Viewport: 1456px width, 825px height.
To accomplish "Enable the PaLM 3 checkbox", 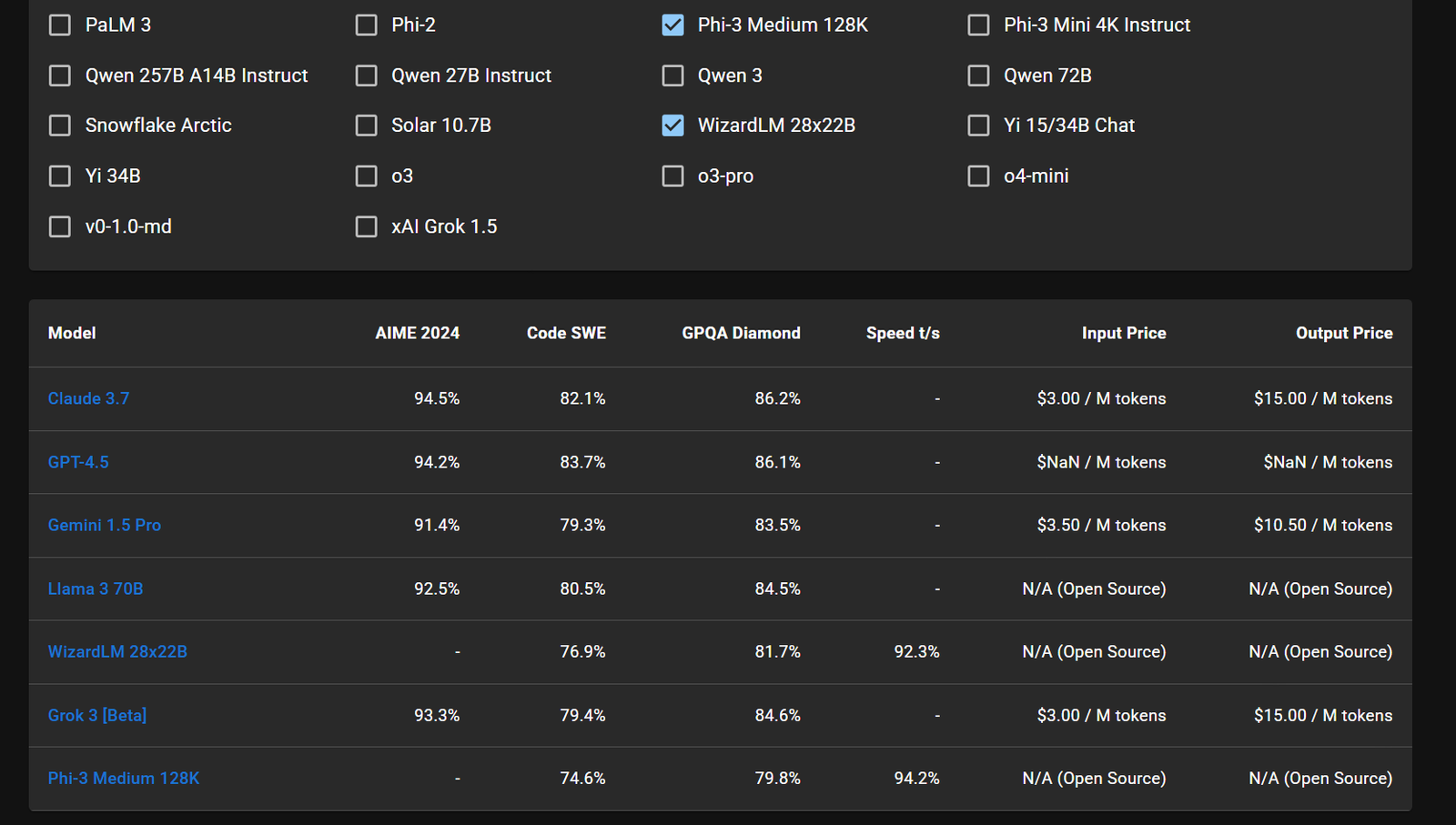I will (x=60, y=25).
